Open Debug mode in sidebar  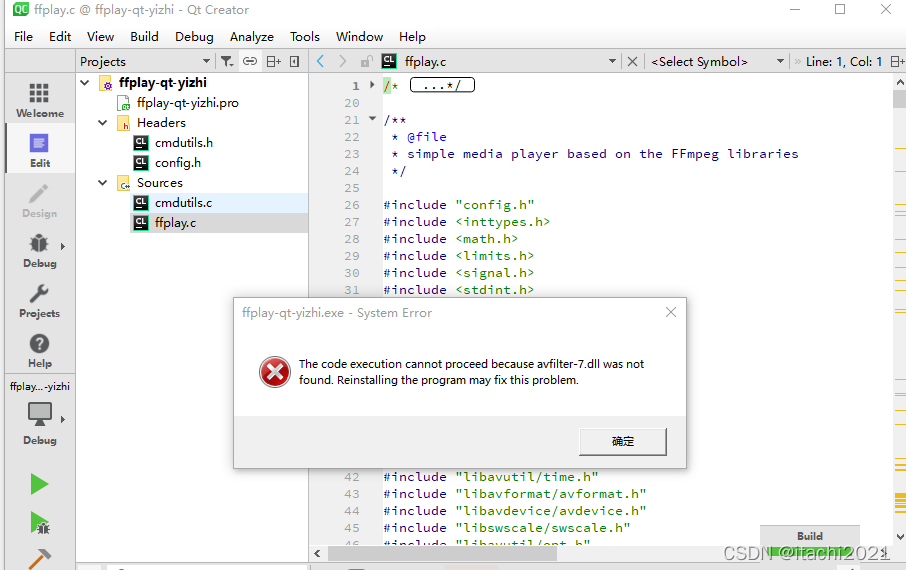40,250
